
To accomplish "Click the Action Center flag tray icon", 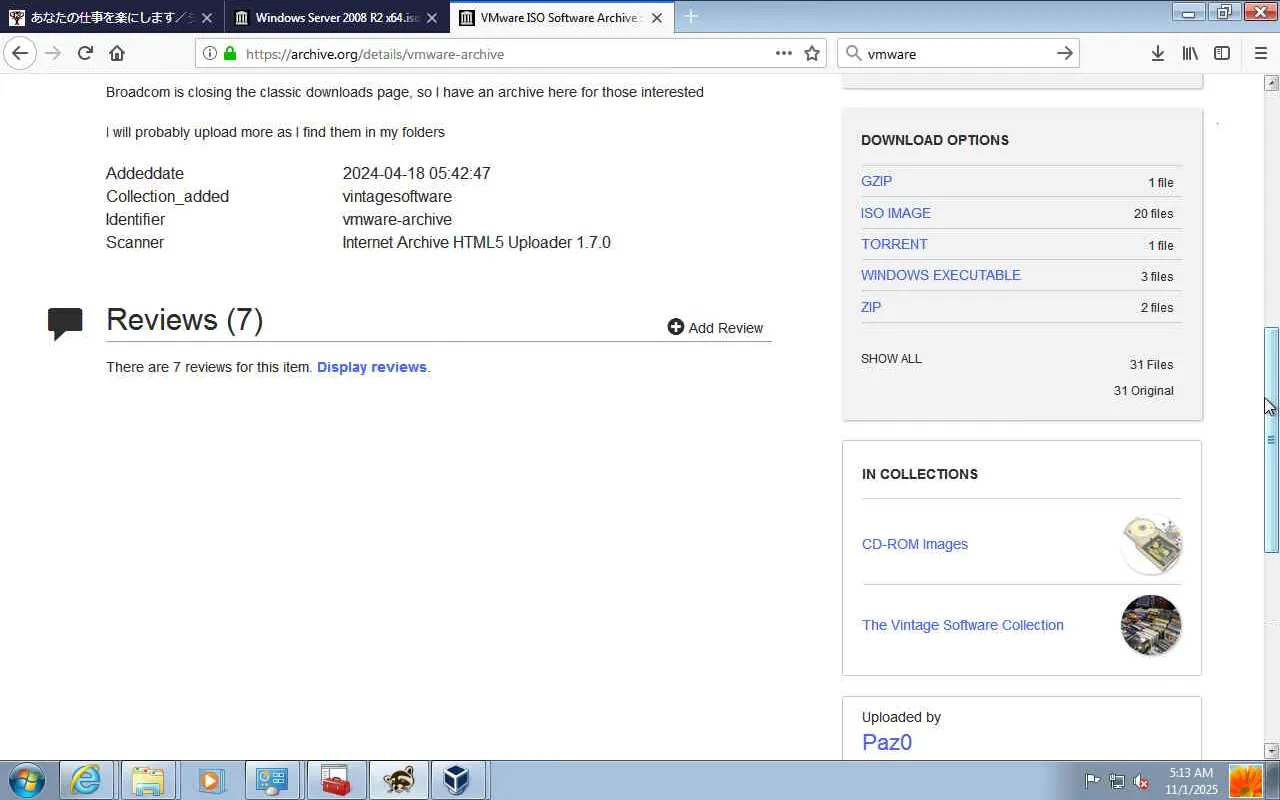I will click(1093, 781).
